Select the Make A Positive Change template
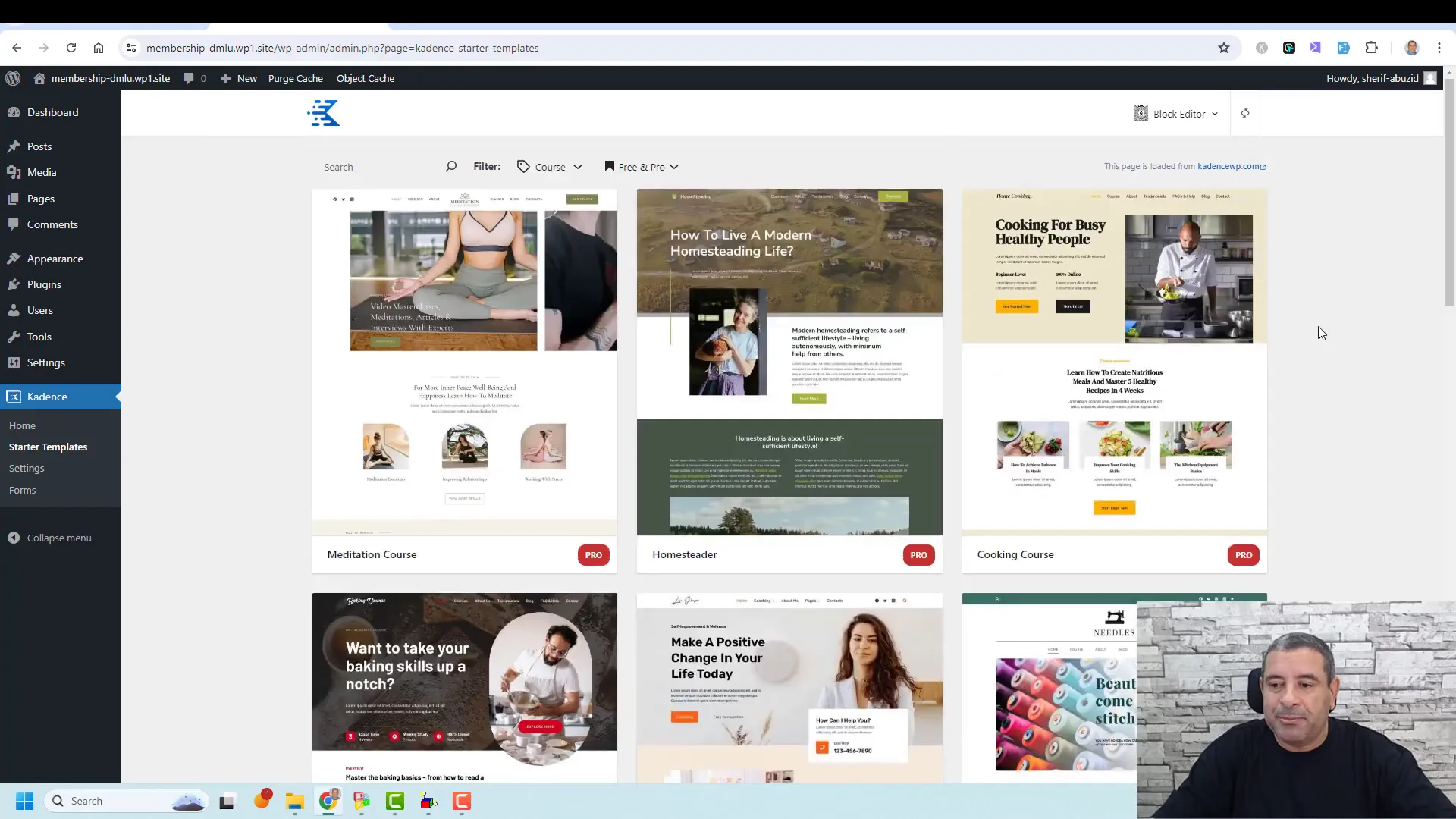1456x819 pixels. pyautogui.click(x=789, y=688)
